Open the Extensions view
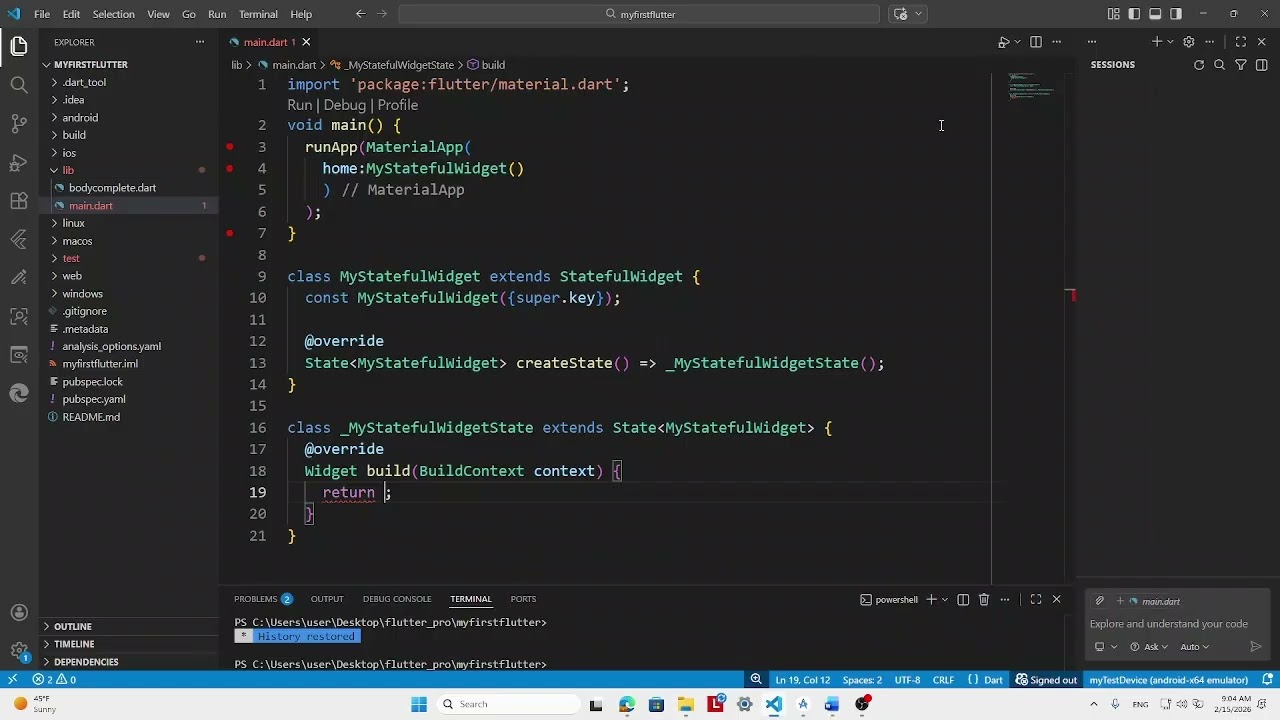Viewport: 1280px width, 720px height. pyautogui.click(x=19, y=201)
